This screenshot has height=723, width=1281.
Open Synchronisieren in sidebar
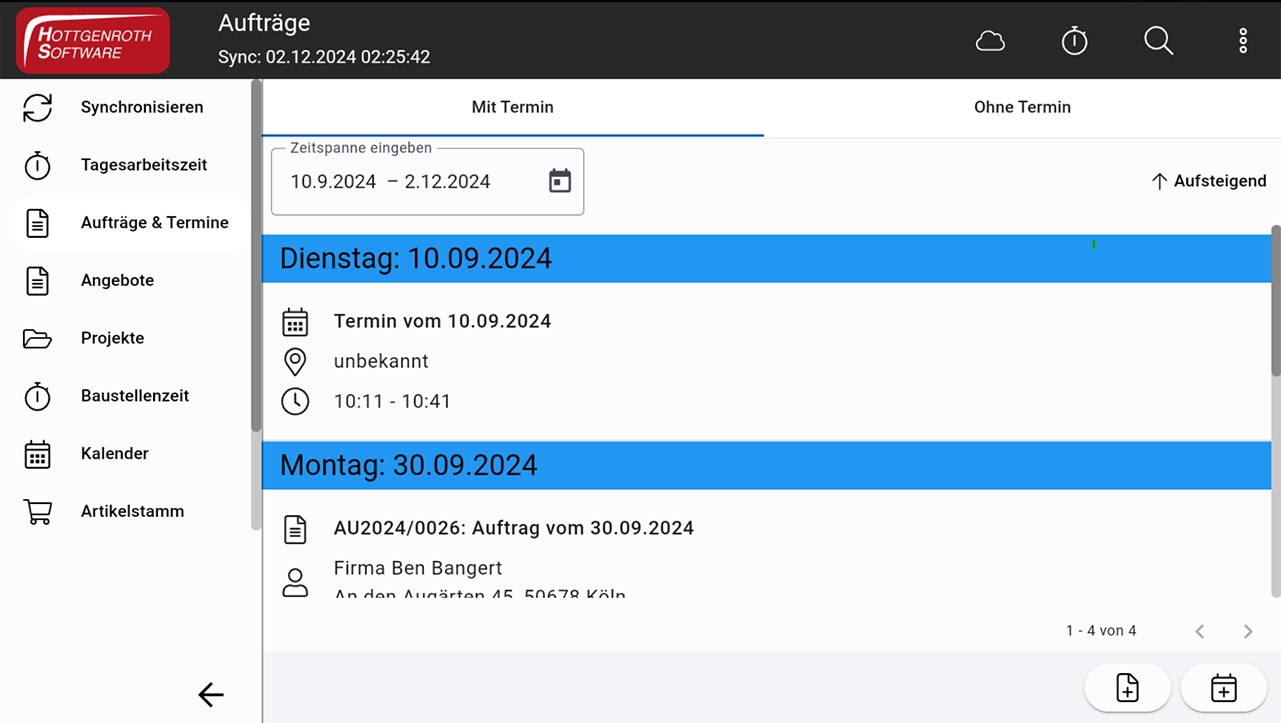pos(141,107)
